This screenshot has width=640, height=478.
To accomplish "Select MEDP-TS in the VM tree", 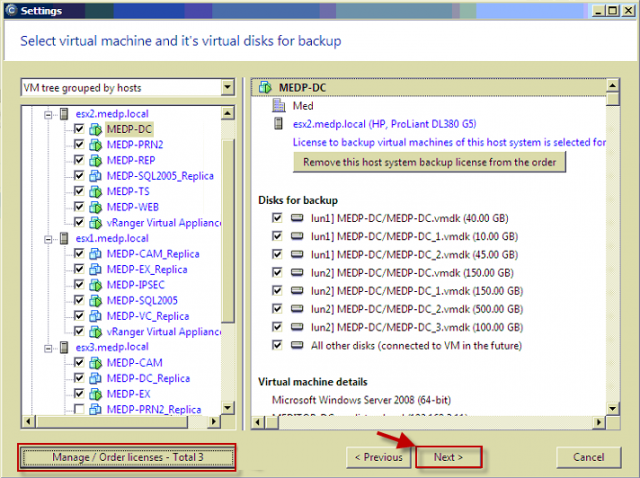I will (x=128, y=191).
